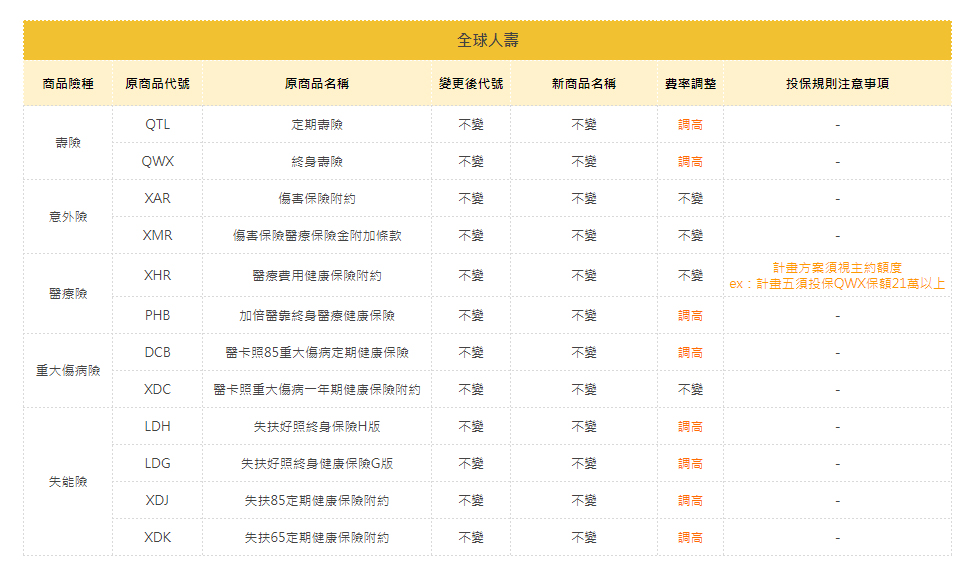
Task: Click the 調高 rate cell for LDH
Action: point(690,426)
